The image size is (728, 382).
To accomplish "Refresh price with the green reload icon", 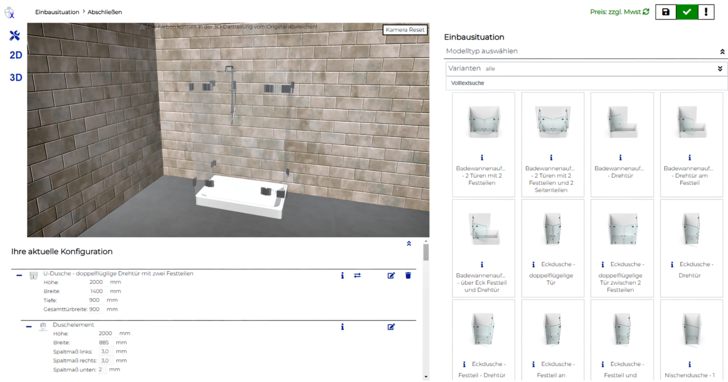I will 646,12.
